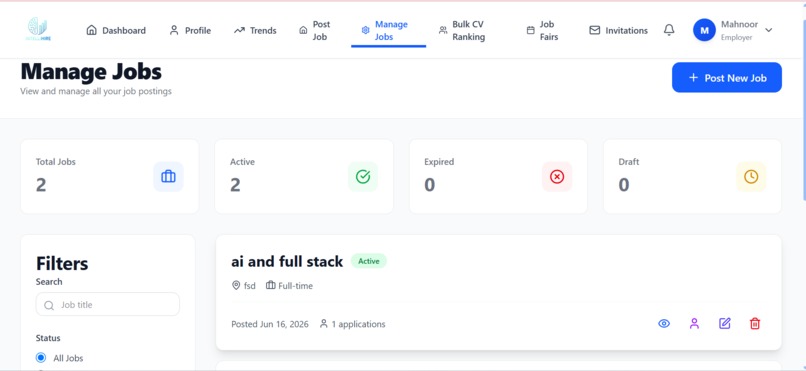Viewport: 806px width, 371px height.
Task: Open the ai and full stack title
Action: click(287, 262)
